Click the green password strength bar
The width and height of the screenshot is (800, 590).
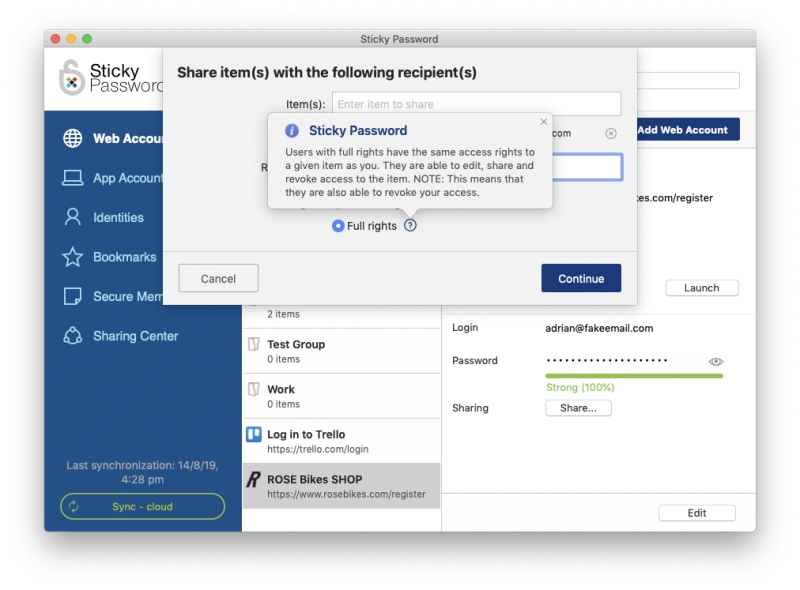tap(634, 376)
